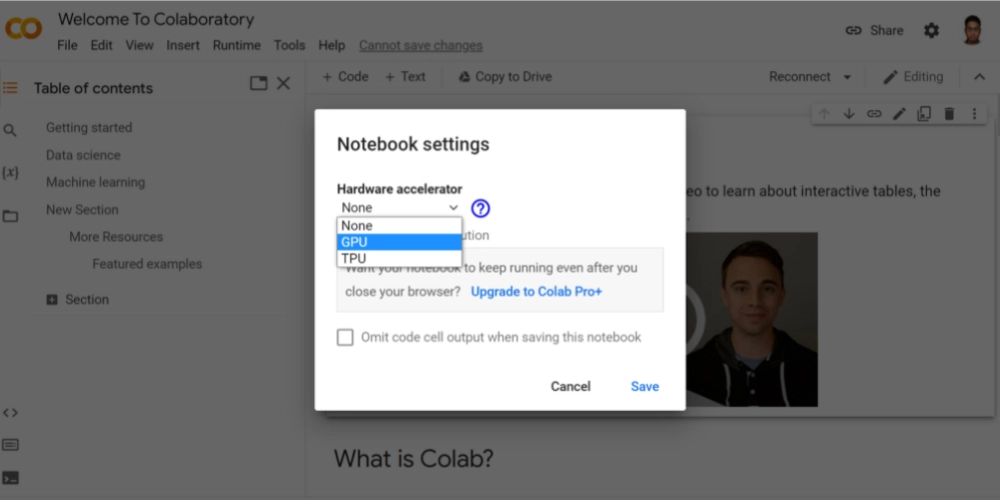This screenshot has width=1000, height=500.
Task: Select GPU from the accelerator list
Action: pos(399,242)
